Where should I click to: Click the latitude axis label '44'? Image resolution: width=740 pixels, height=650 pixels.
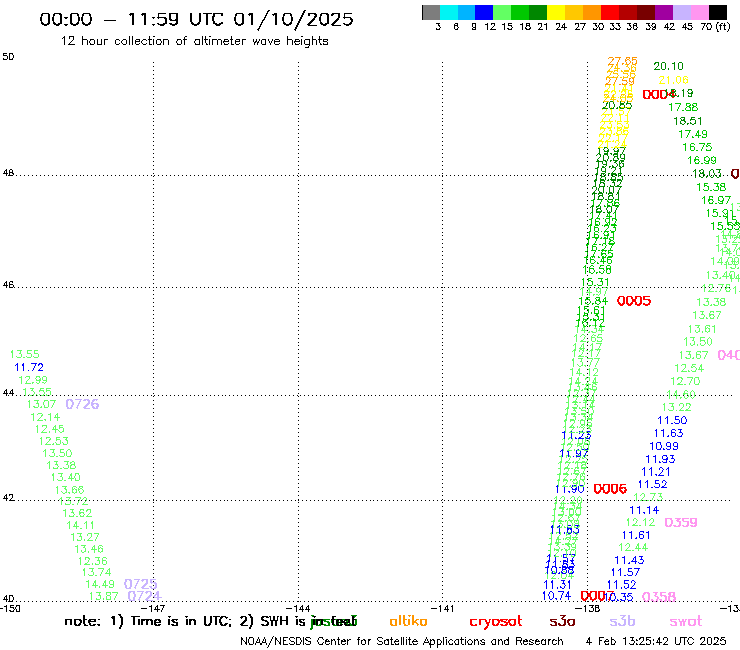[8, 393]
